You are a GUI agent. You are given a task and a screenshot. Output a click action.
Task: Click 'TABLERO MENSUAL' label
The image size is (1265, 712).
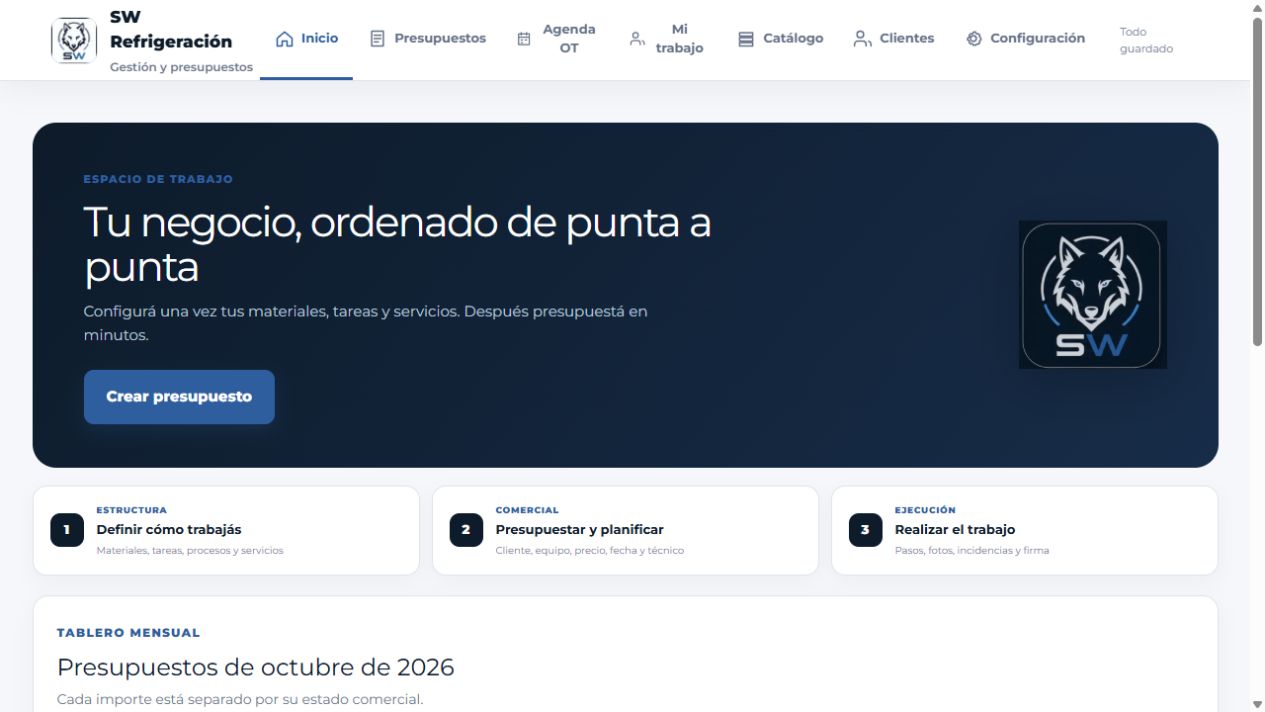[128, 633]
